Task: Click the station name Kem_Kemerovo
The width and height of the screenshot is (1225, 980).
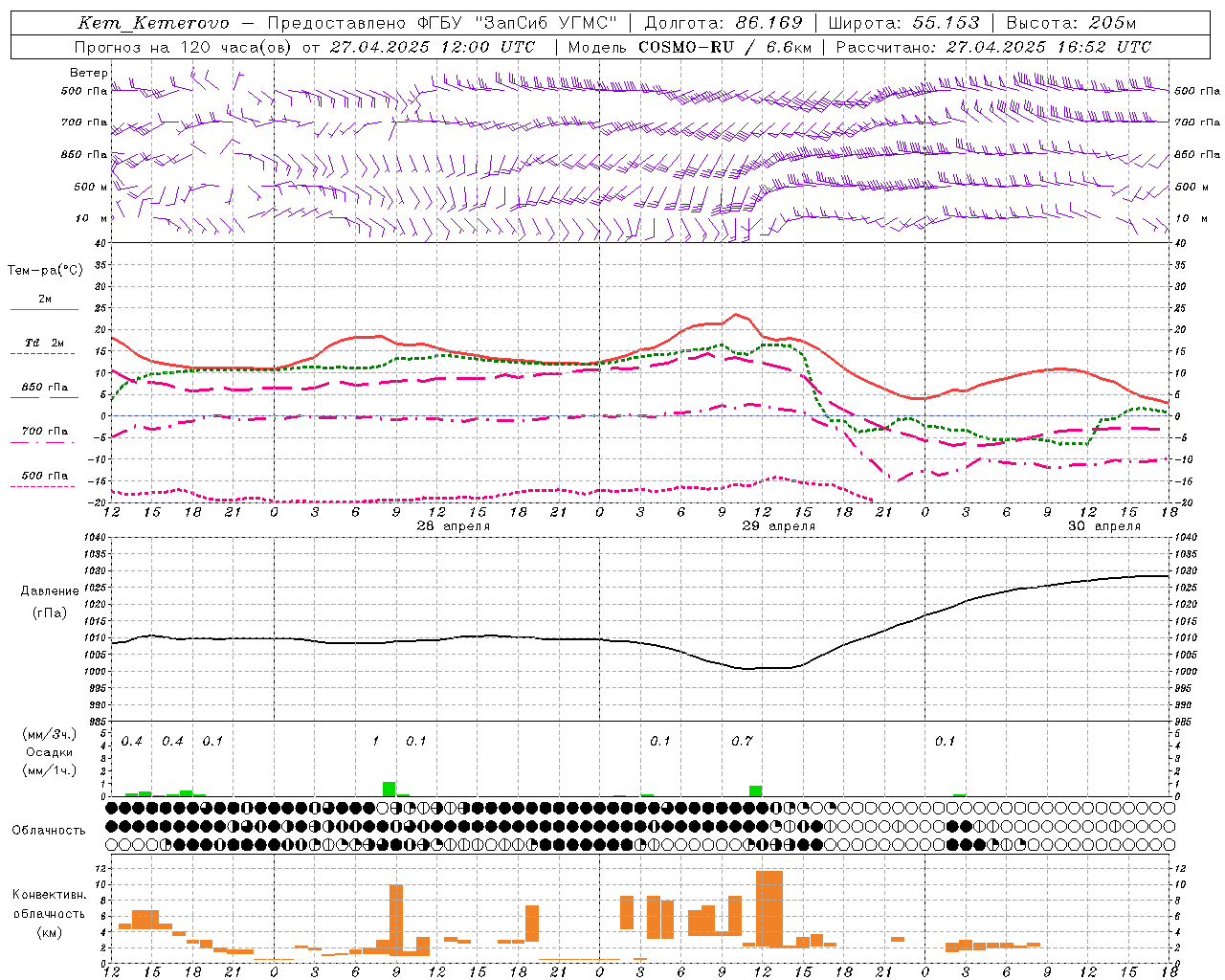Action: 153,23
